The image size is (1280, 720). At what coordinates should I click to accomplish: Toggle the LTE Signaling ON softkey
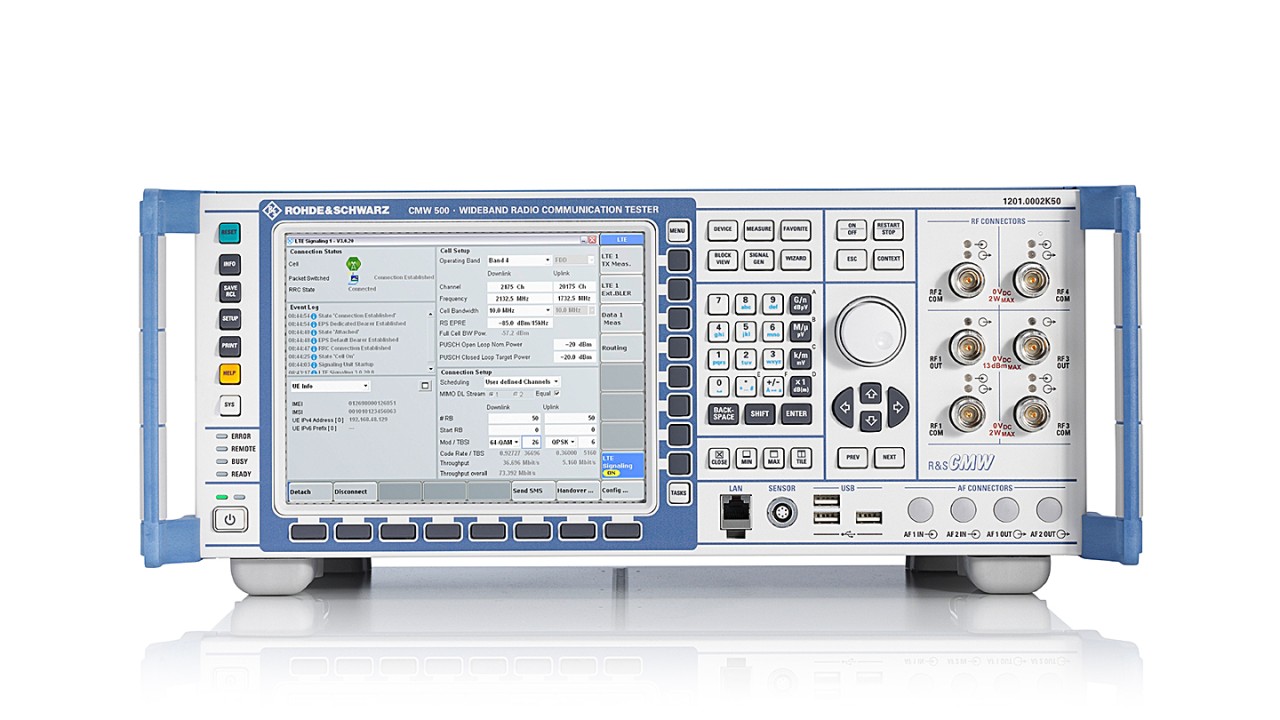pos(622,466)
